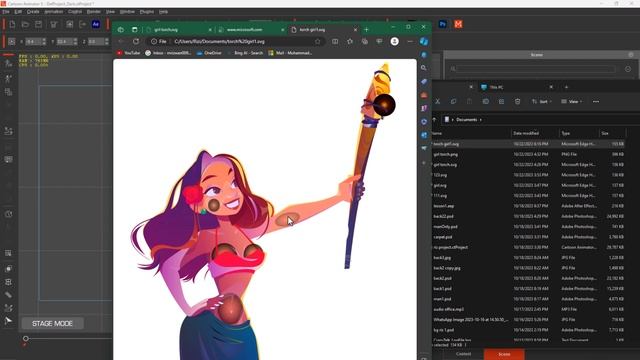Go up one folder in File Explorer
Screen dimensions: 640x360
(434, 120)
